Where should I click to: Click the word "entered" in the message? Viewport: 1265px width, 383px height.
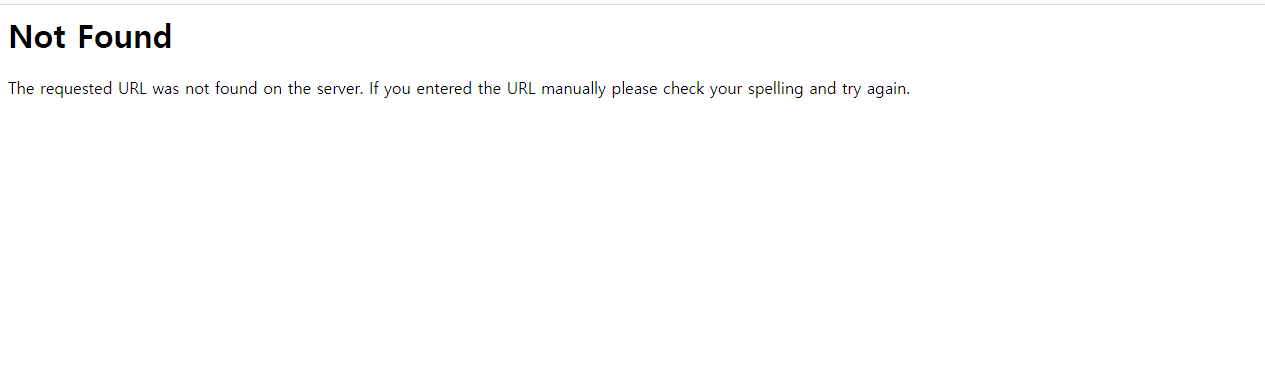point(445,88)
